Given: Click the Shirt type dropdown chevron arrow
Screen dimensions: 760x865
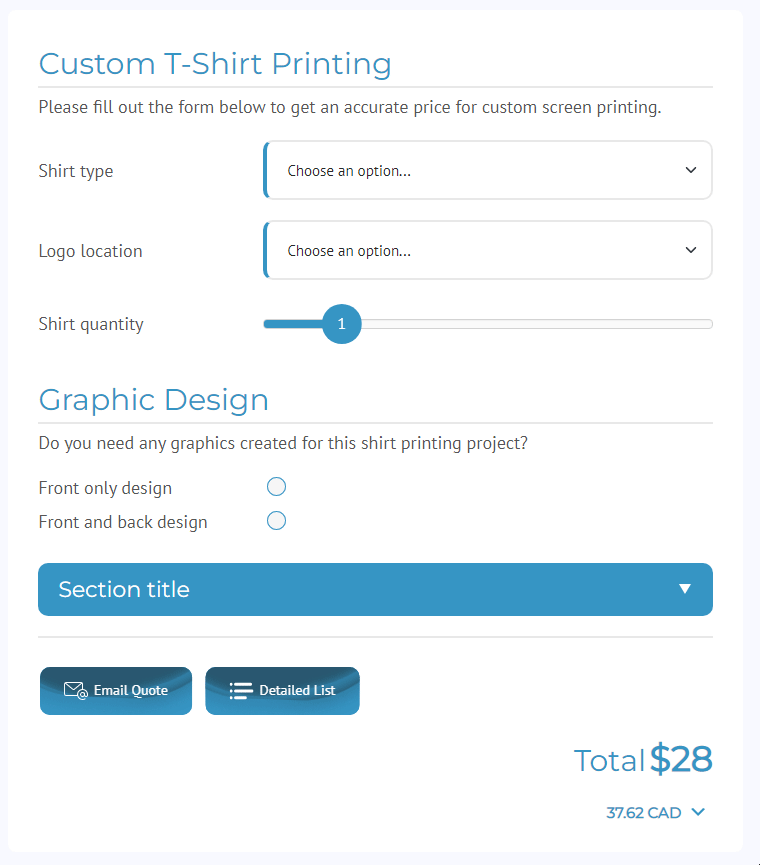Looking at the screenshot, I should (x=691, y=170).
